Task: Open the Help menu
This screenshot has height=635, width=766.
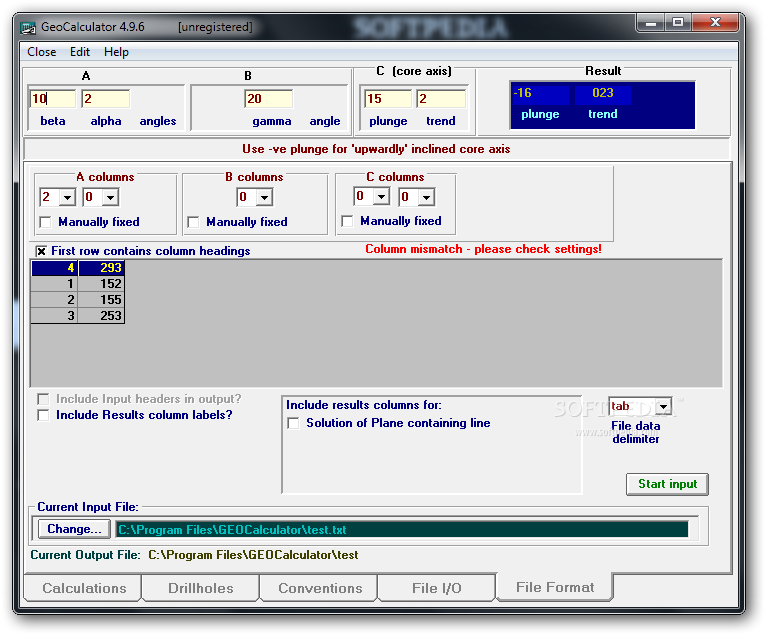Action: point(116,52)
